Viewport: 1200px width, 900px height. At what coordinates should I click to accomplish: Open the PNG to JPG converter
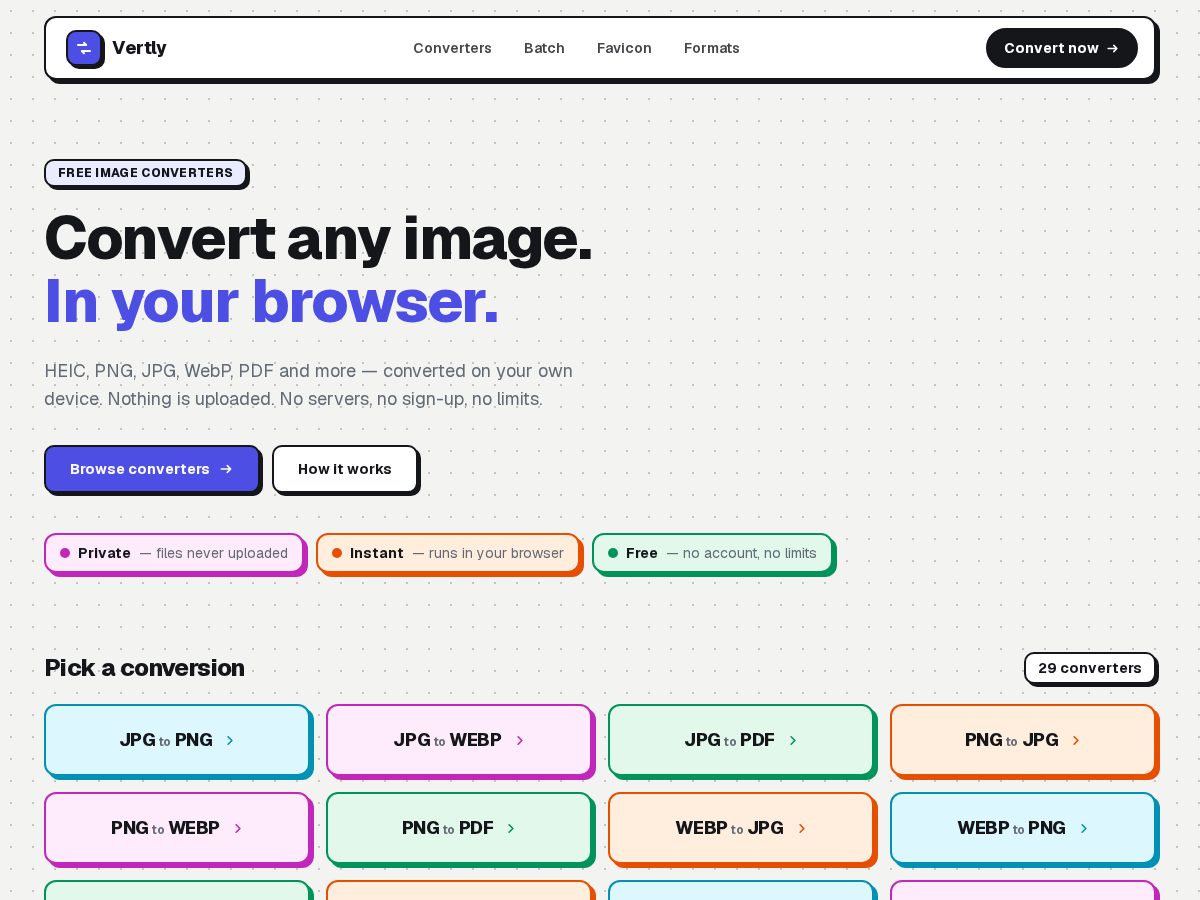click(x=1023, y=740)
